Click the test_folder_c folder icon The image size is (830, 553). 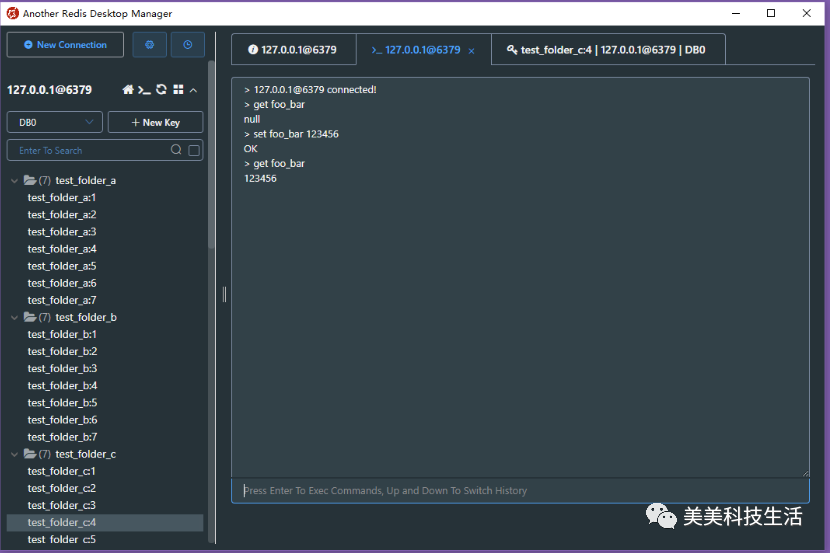click(x=30, y=454)
